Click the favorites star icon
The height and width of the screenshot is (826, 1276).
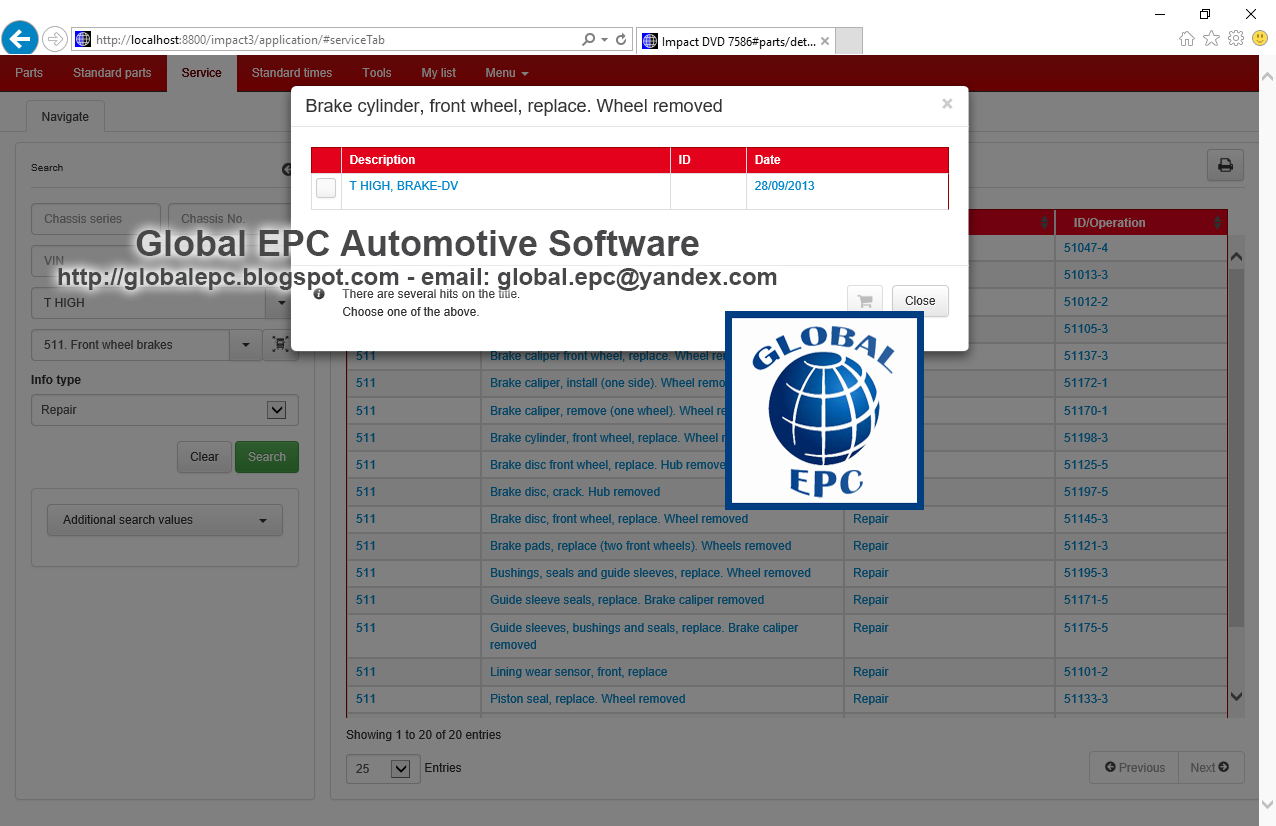pyautogui.click(x=1211, y=38)
